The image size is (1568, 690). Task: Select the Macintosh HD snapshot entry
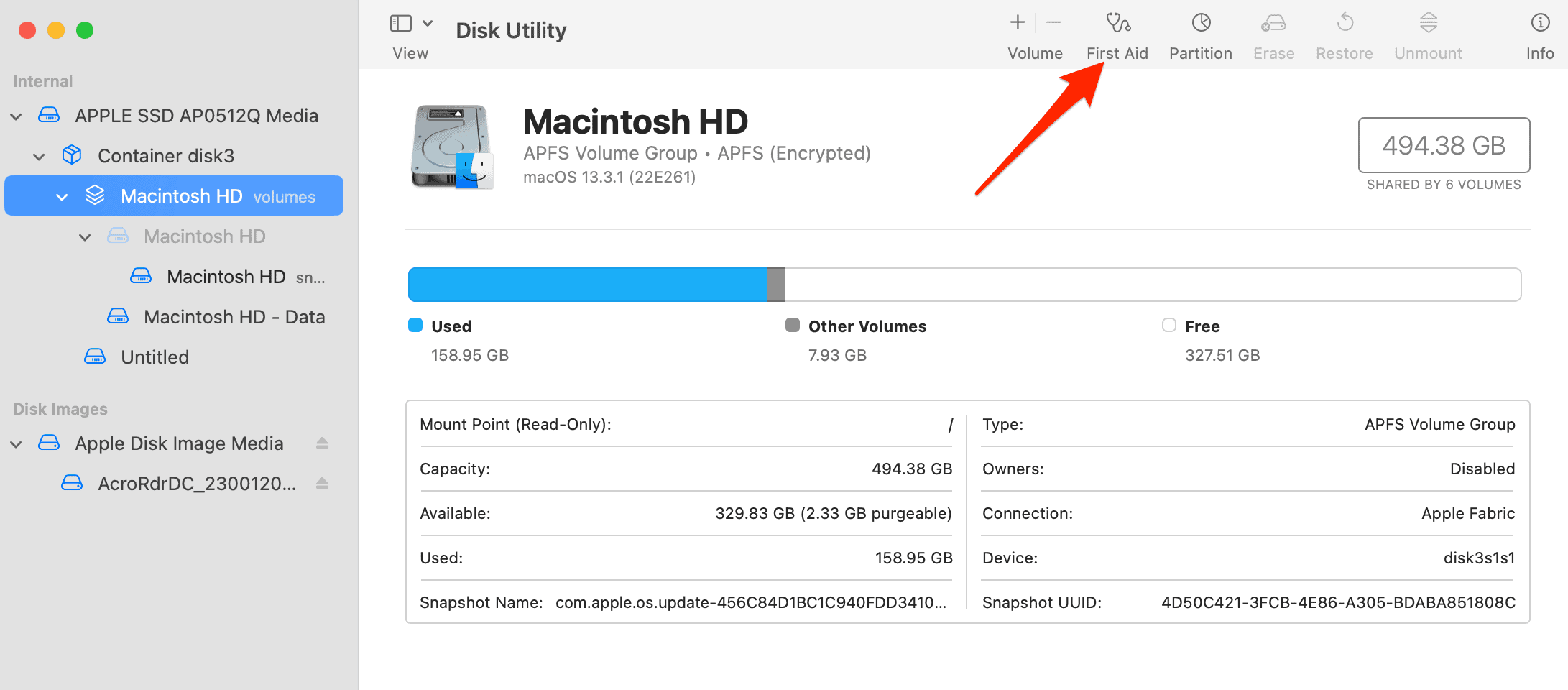click(x=226, y=277)
